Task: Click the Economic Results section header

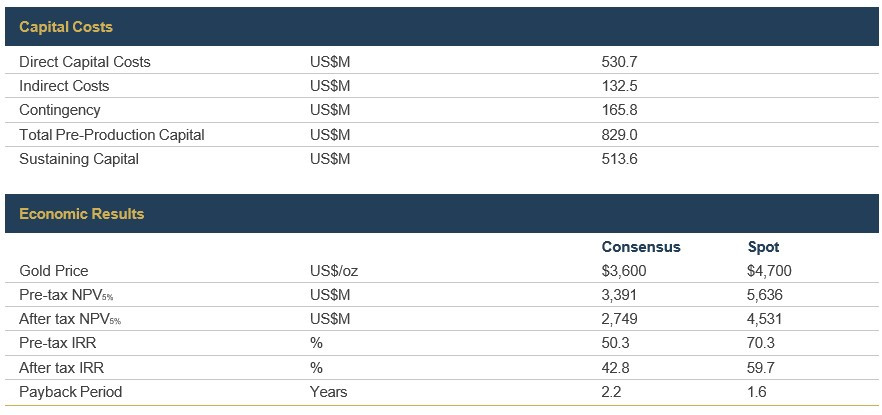Action: click(x=82, y=214)
